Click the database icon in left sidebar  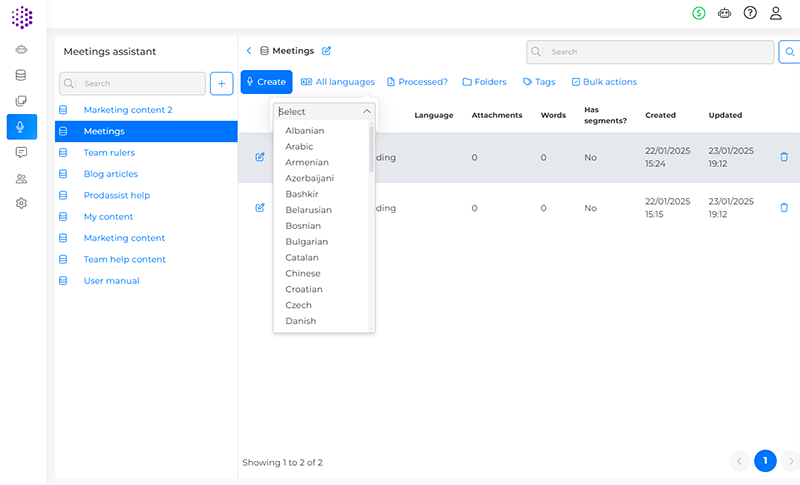coord(21,75)
